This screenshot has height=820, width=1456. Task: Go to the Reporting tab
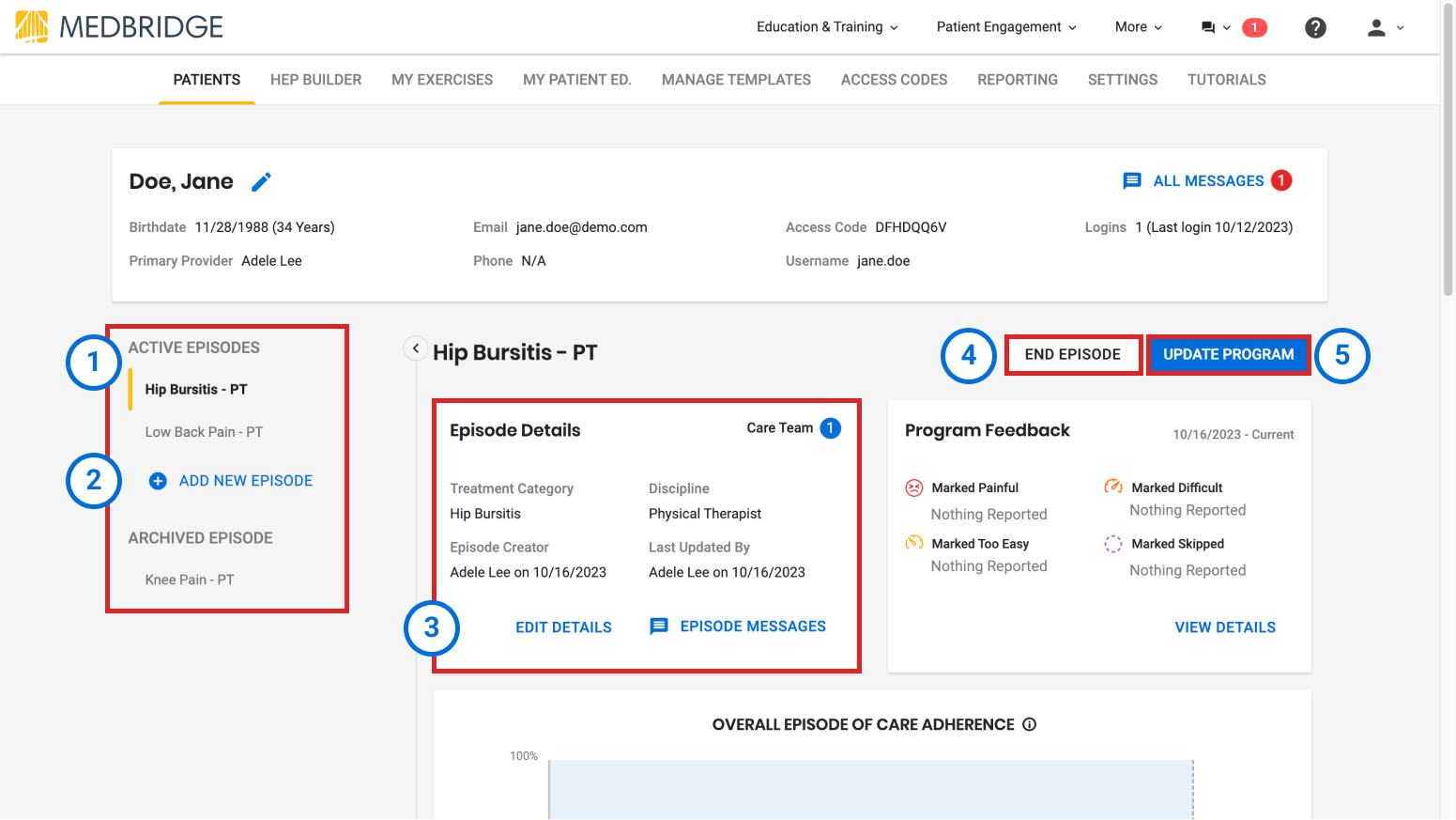[x=1018, y=80]
